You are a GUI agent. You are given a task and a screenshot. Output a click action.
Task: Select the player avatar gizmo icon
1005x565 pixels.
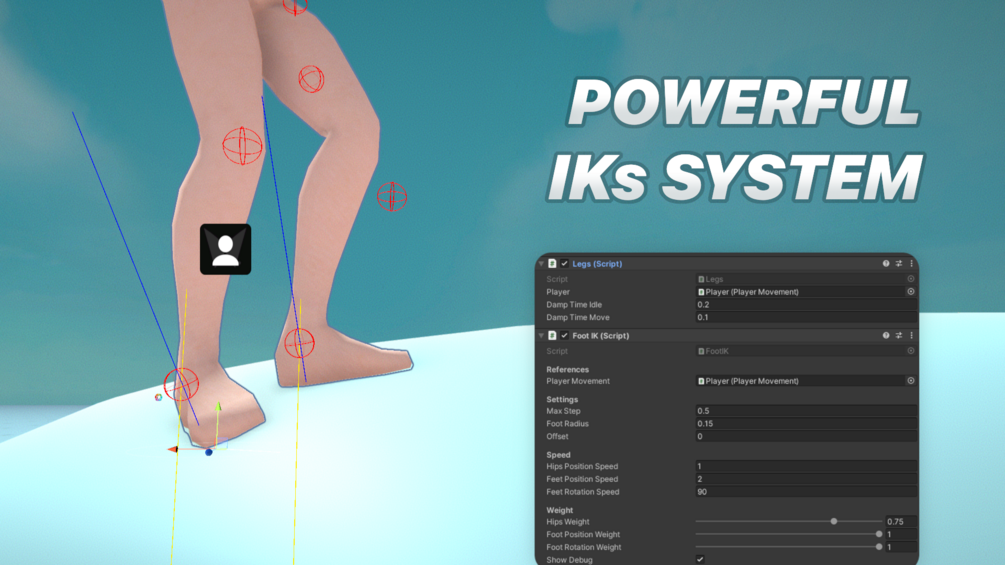click(226, 249)
